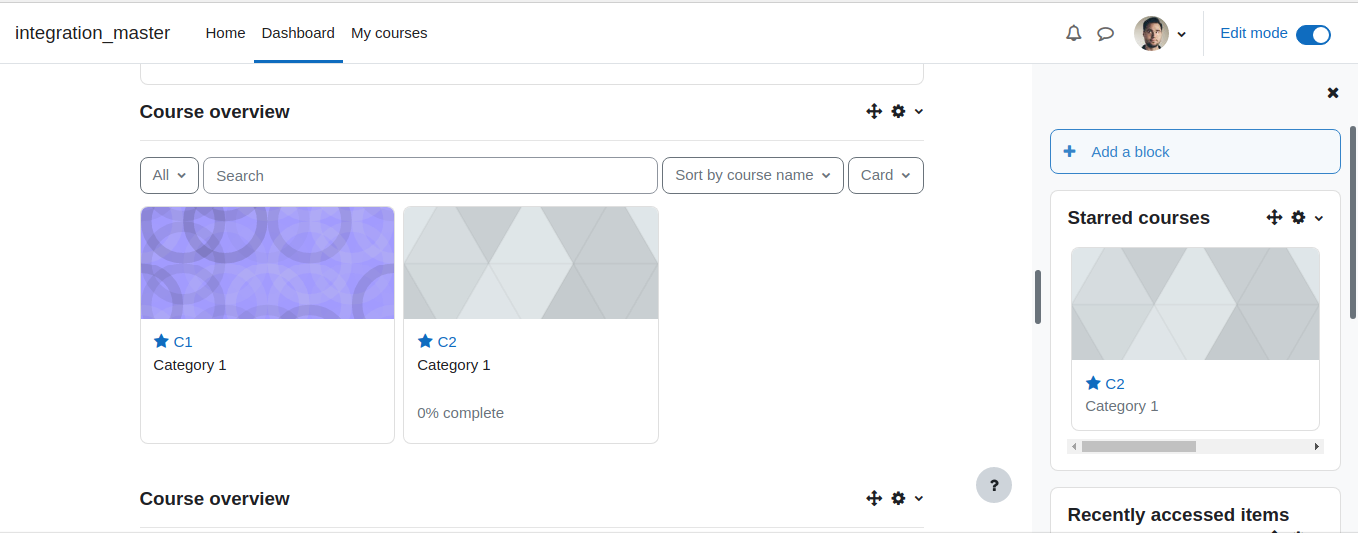Expand the Sort by course name dropdown

click(753, 175)
